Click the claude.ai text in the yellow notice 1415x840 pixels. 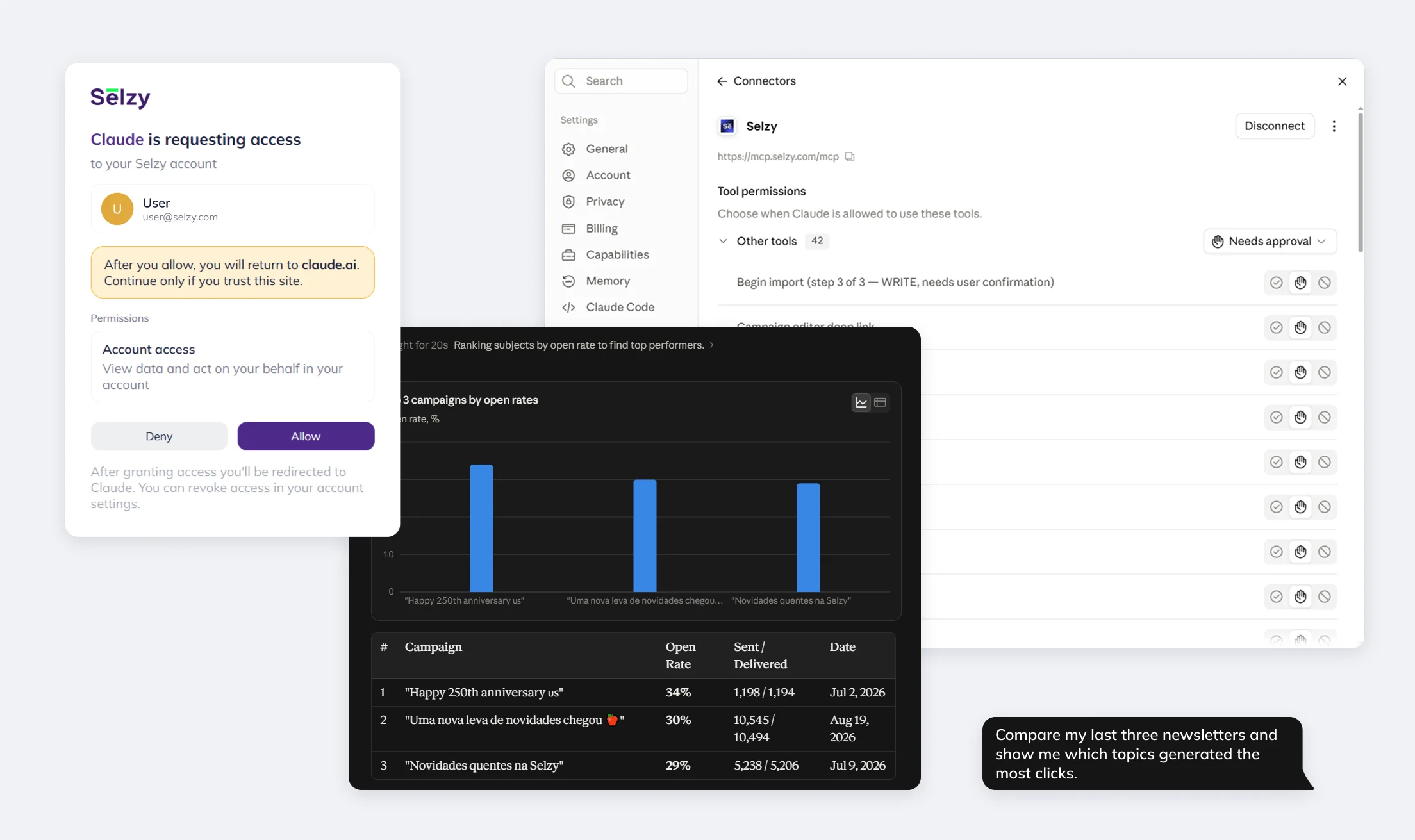[x=329, y=265]
